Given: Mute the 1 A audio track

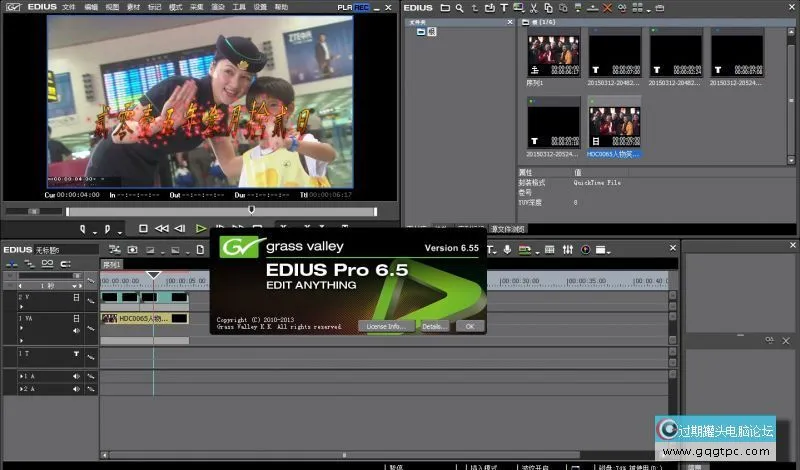Looking at the screenshot, I should click(x=76, y=376).
